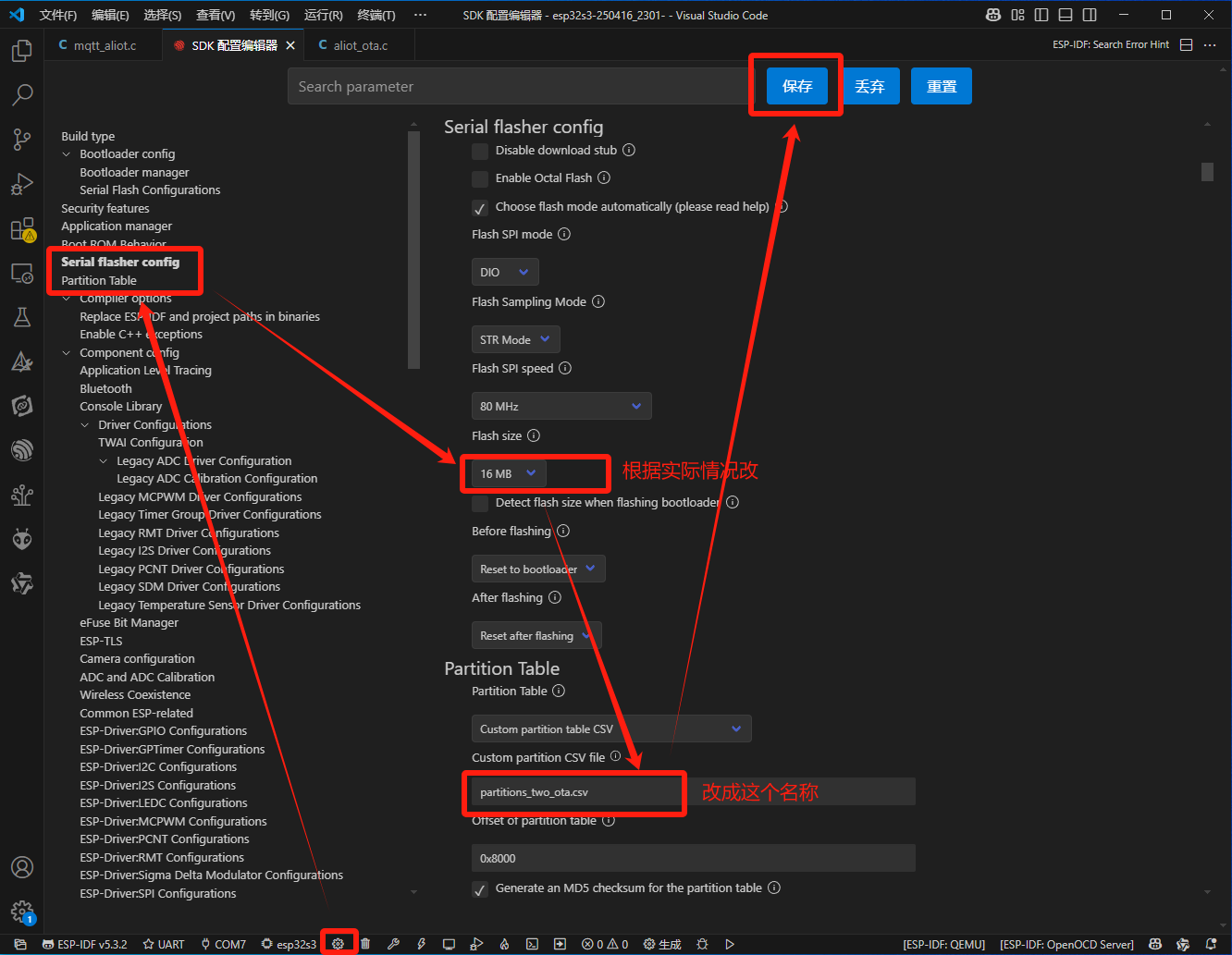Click ESP-IDF: QEMU in status bar

click(x=944, y=944)
